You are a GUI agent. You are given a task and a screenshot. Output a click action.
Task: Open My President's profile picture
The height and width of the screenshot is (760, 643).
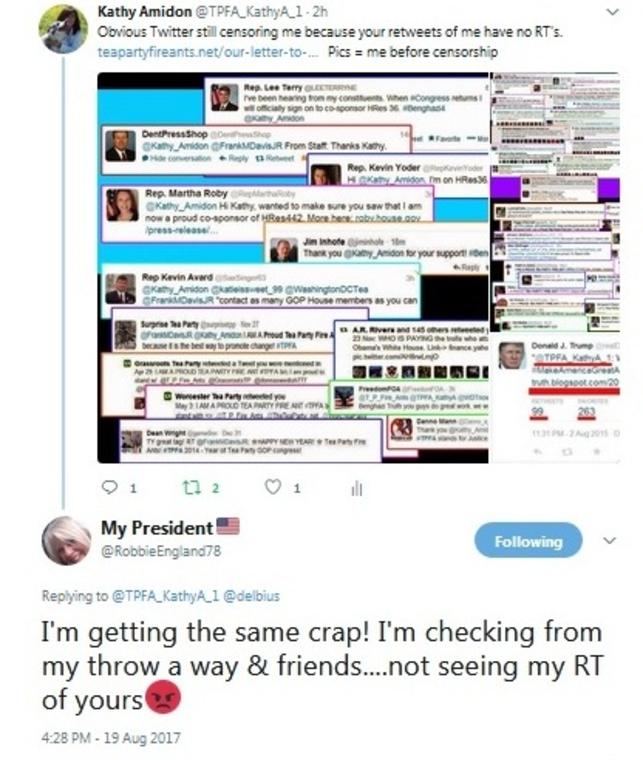pos(67,541)
